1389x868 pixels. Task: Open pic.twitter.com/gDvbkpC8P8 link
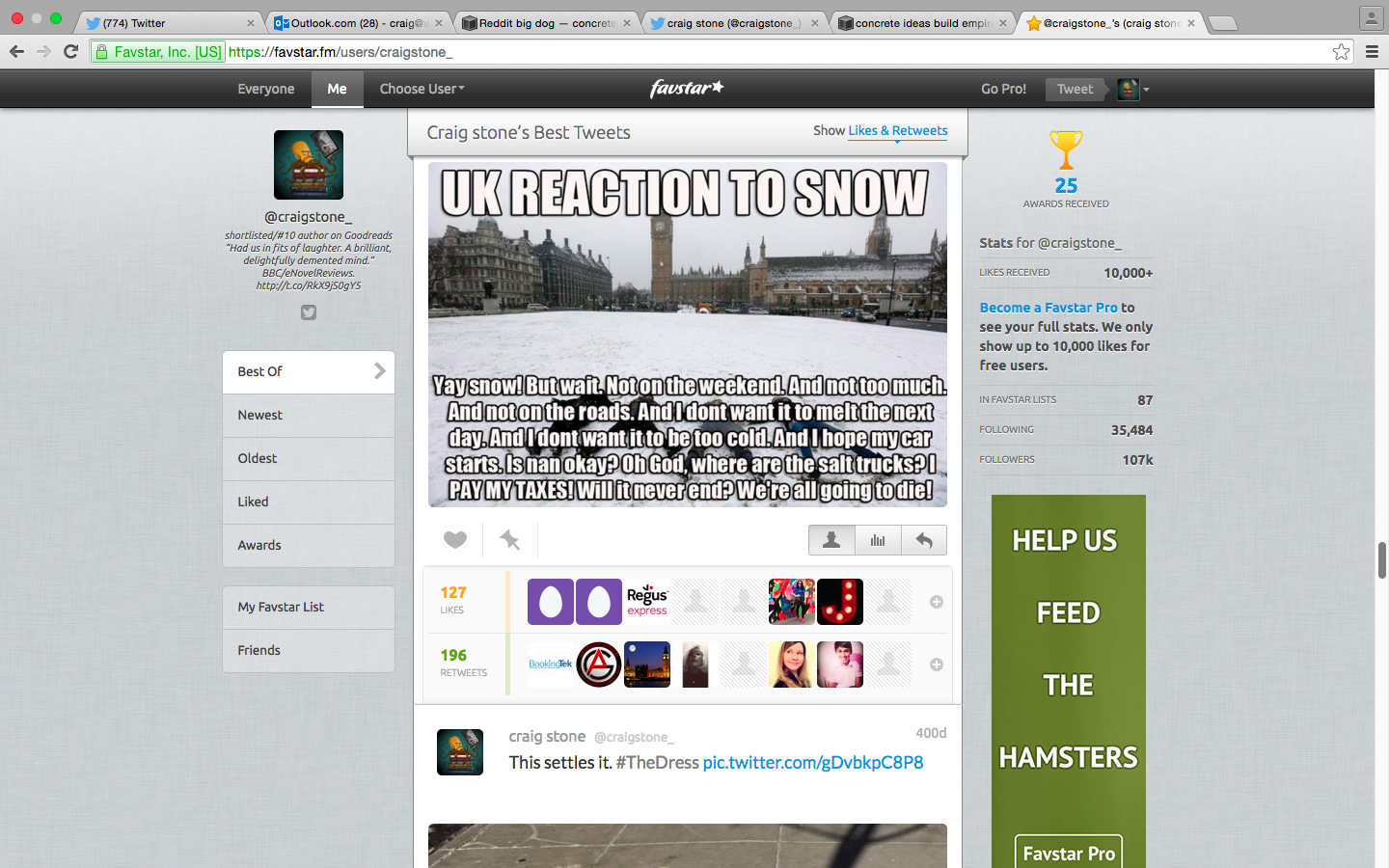click(x=813, y=762)
